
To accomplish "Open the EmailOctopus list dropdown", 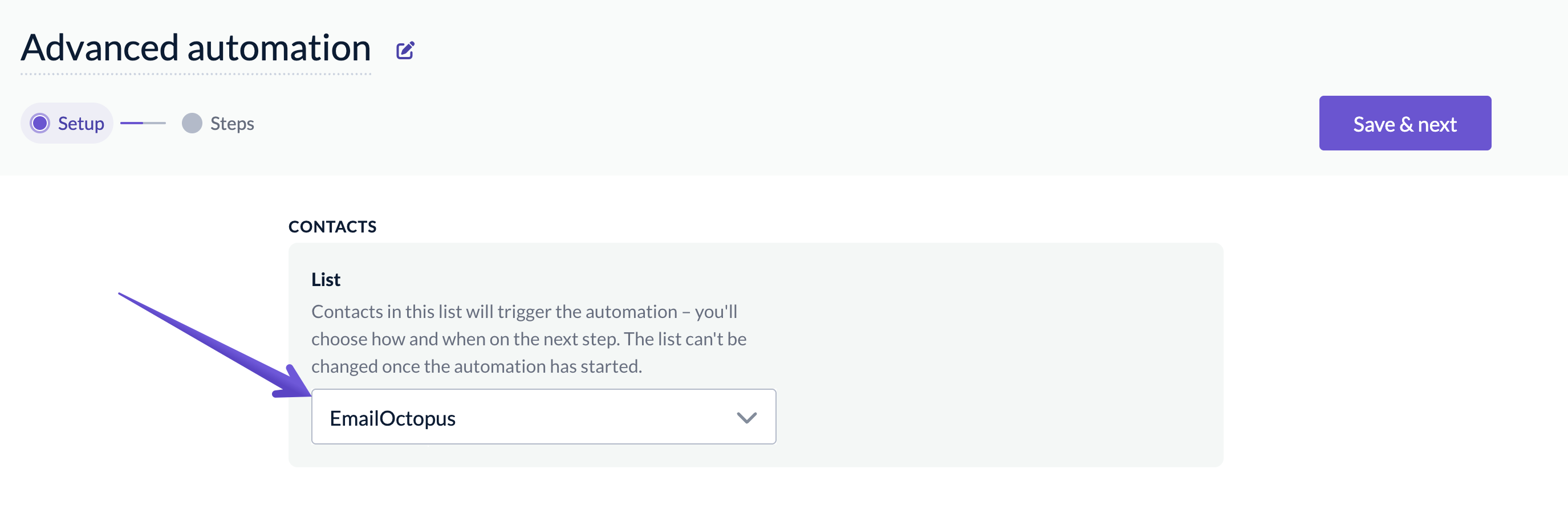I will [x=543, y=417].
